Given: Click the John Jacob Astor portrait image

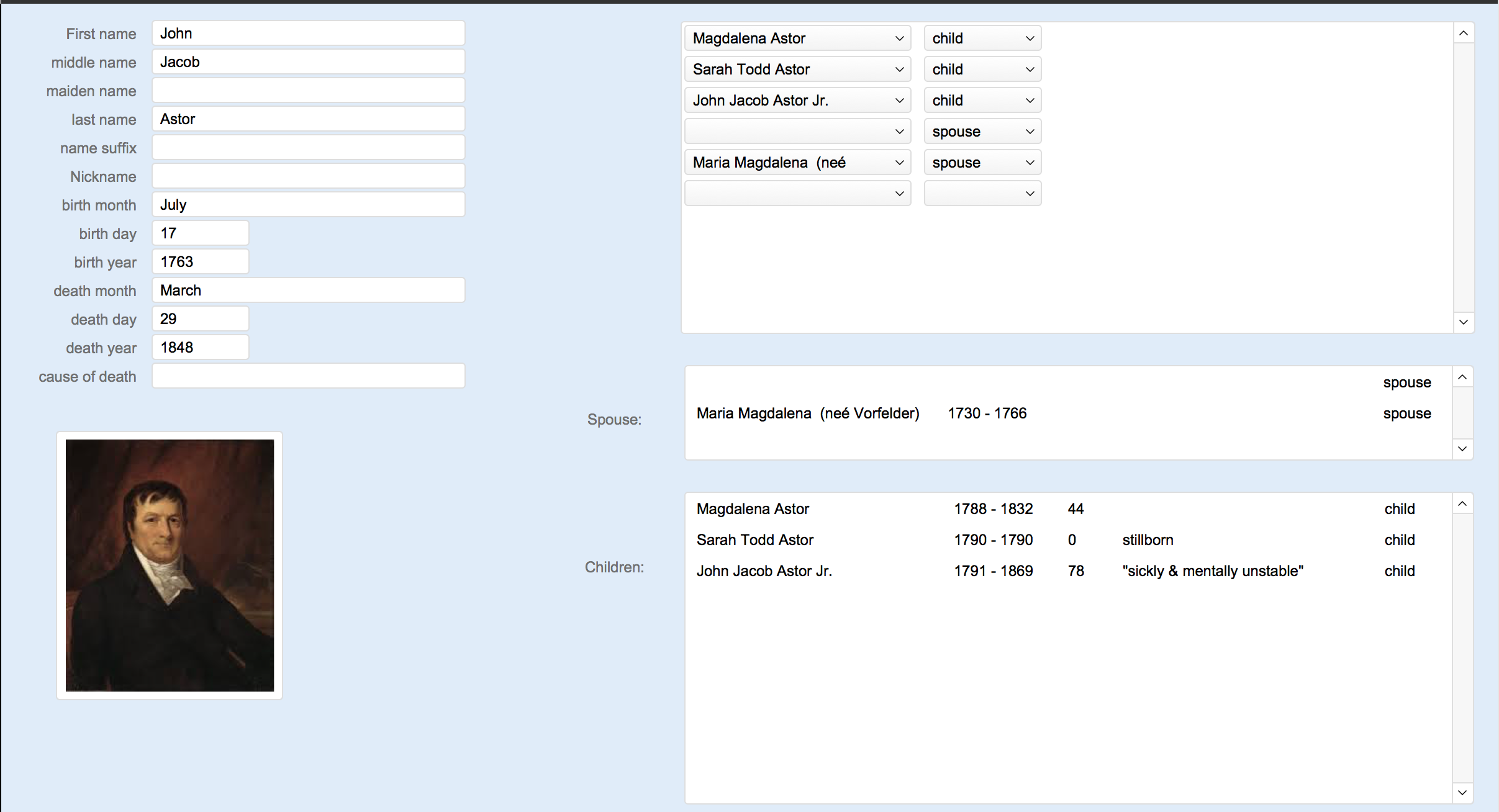Looking at the screenshot, I should (170, 565).
